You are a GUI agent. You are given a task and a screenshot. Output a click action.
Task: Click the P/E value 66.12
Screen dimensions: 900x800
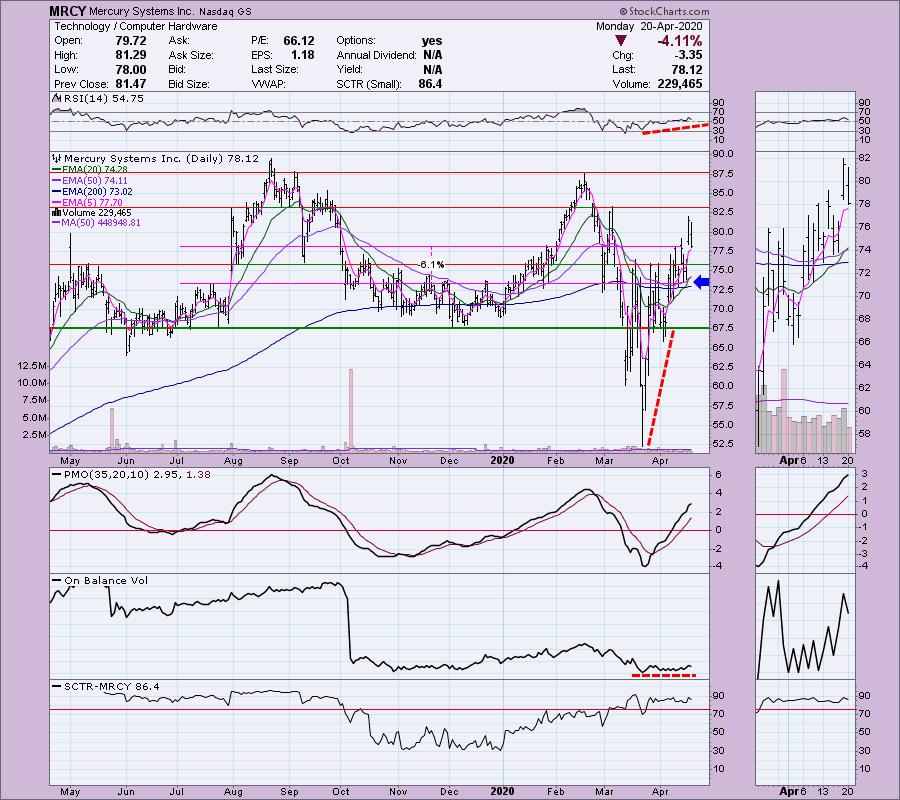[298, 41]
